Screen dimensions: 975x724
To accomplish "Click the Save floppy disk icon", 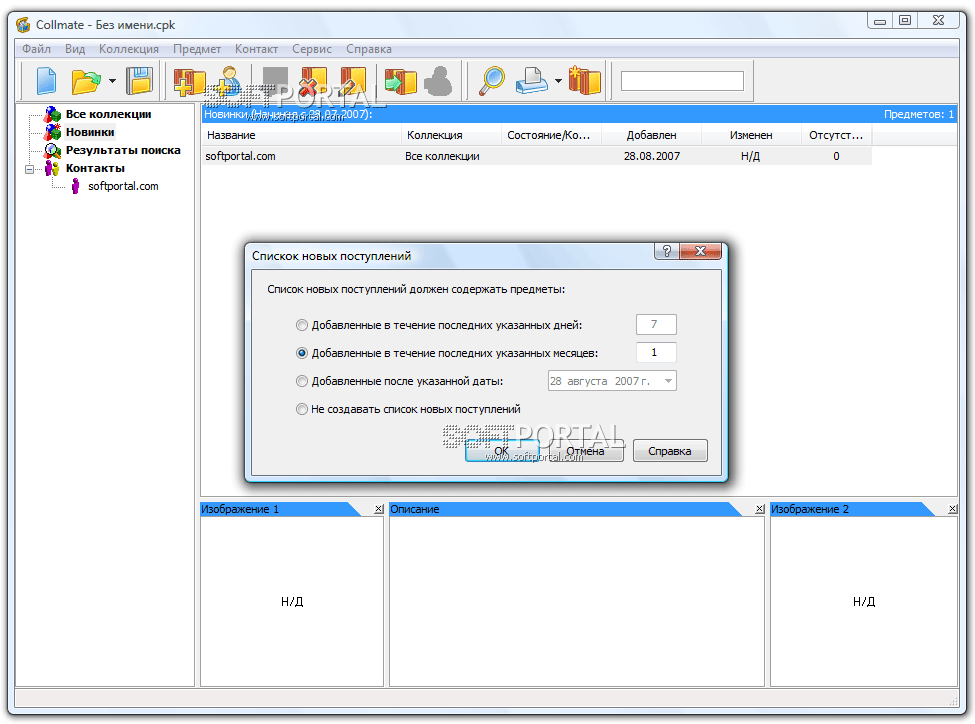I will click(x=139, y=81).
